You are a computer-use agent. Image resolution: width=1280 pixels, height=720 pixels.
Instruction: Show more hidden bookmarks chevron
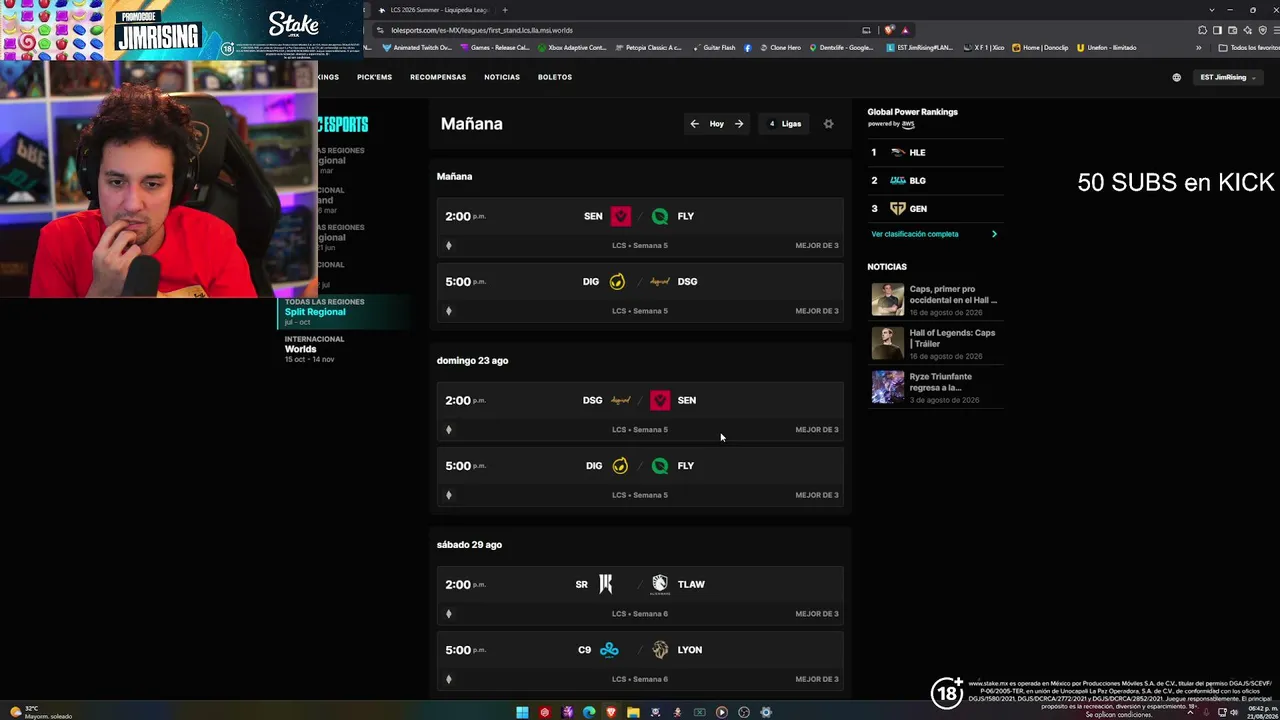click(1199, 48)
